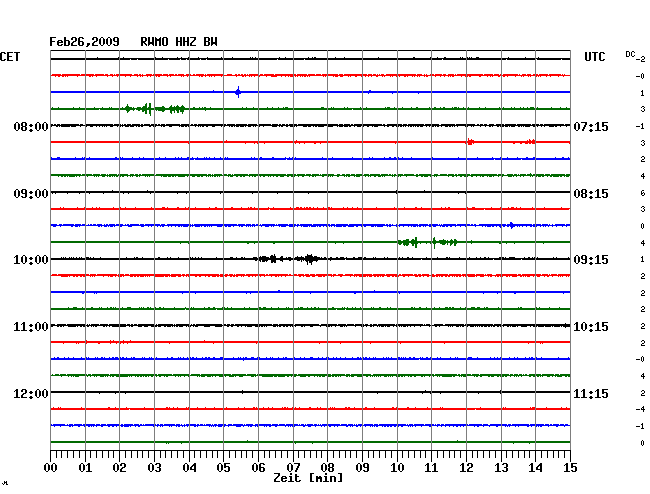The width and height of the screenshot is (650, 494).
Task: Click the red event near minute 12 below 08:00
Action: pos(471,142)
